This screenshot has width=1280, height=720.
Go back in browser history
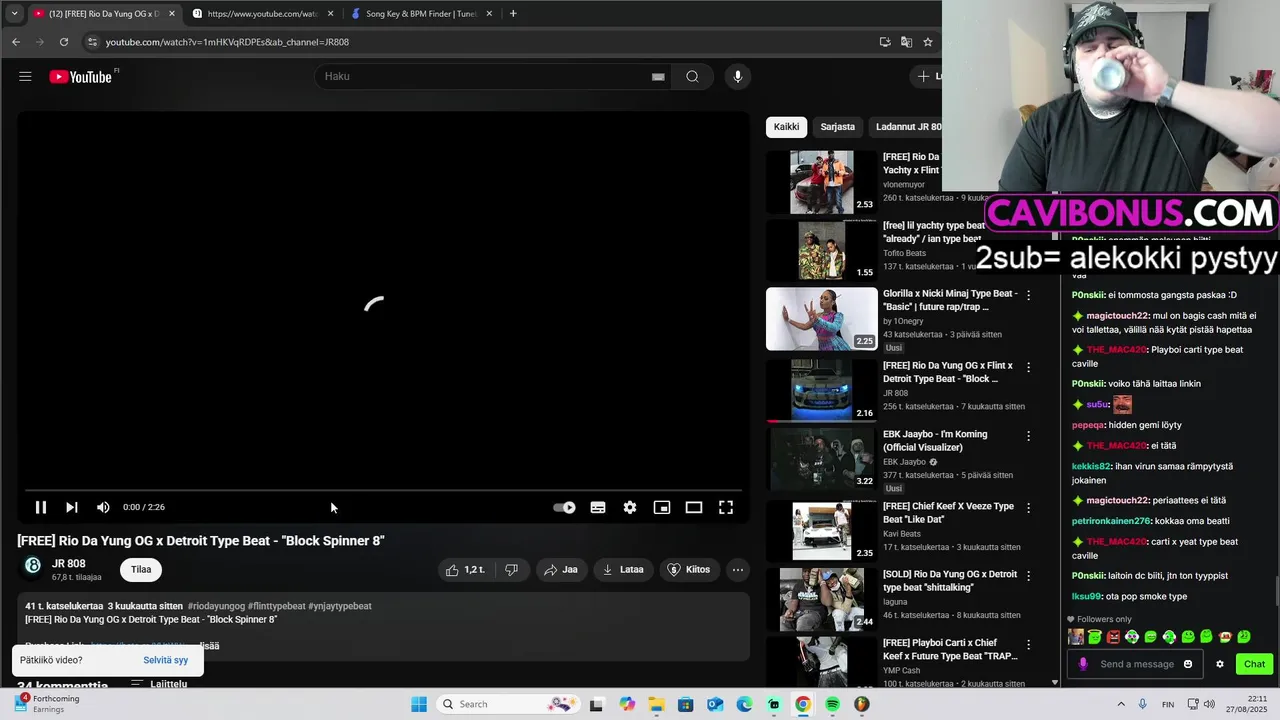[16, 42]
